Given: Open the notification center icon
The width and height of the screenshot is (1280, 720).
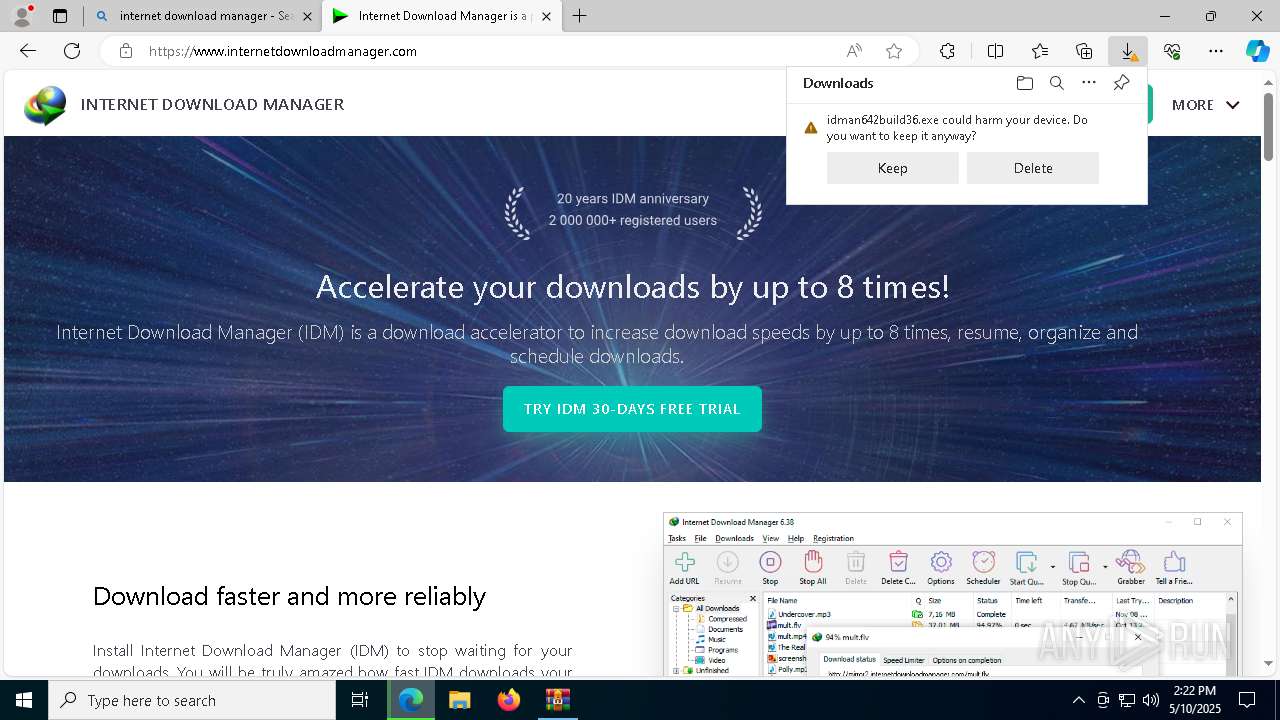Looking at the screenshot, I should [1247, 700].
